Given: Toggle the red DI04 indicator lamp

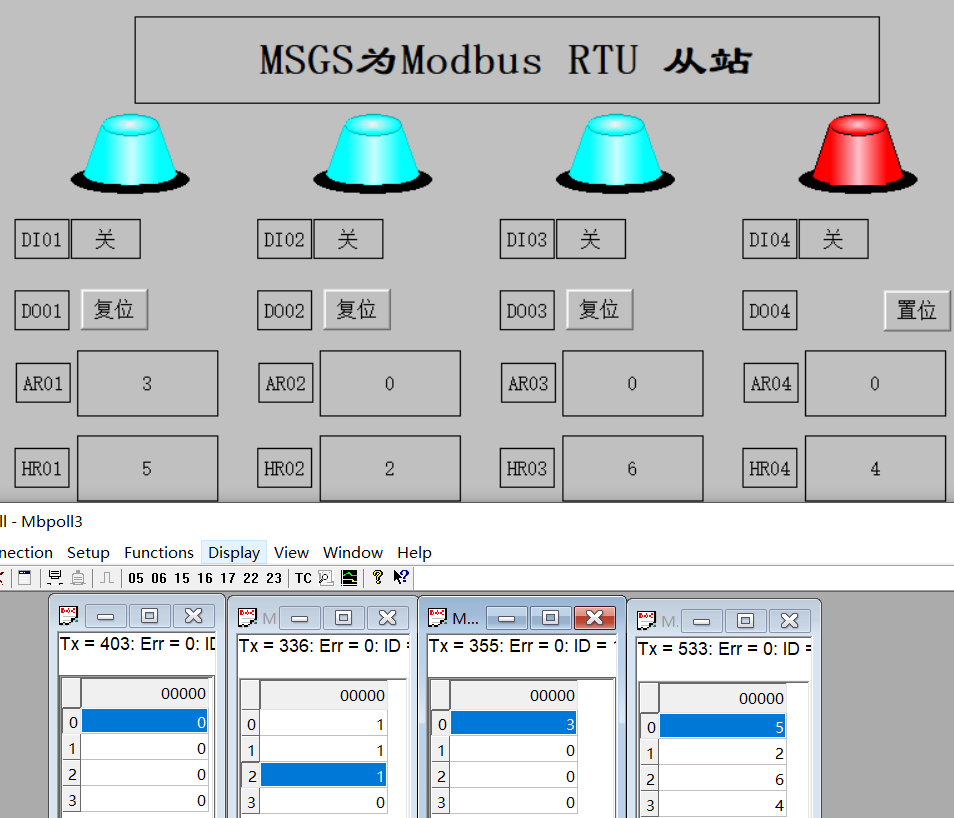Looking at the screenshot, I should 857,152.
